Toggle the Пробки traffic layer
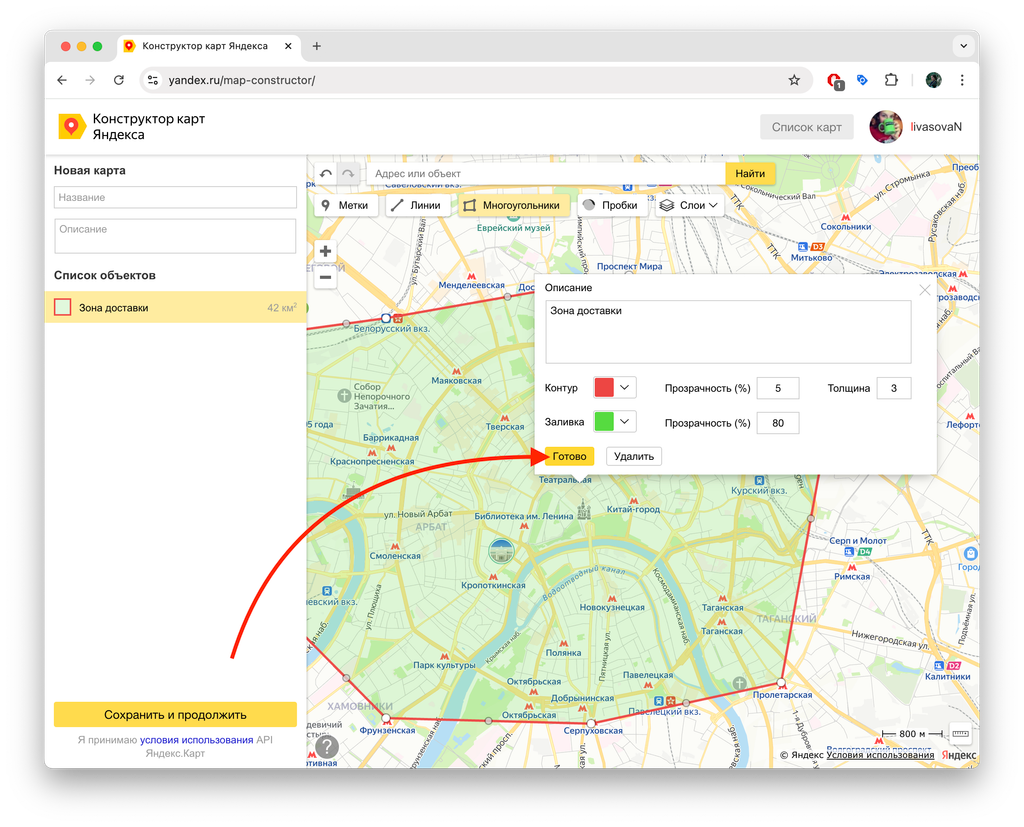The height and width of the screenshot is (827, 1024). click(x=612, y=205)
